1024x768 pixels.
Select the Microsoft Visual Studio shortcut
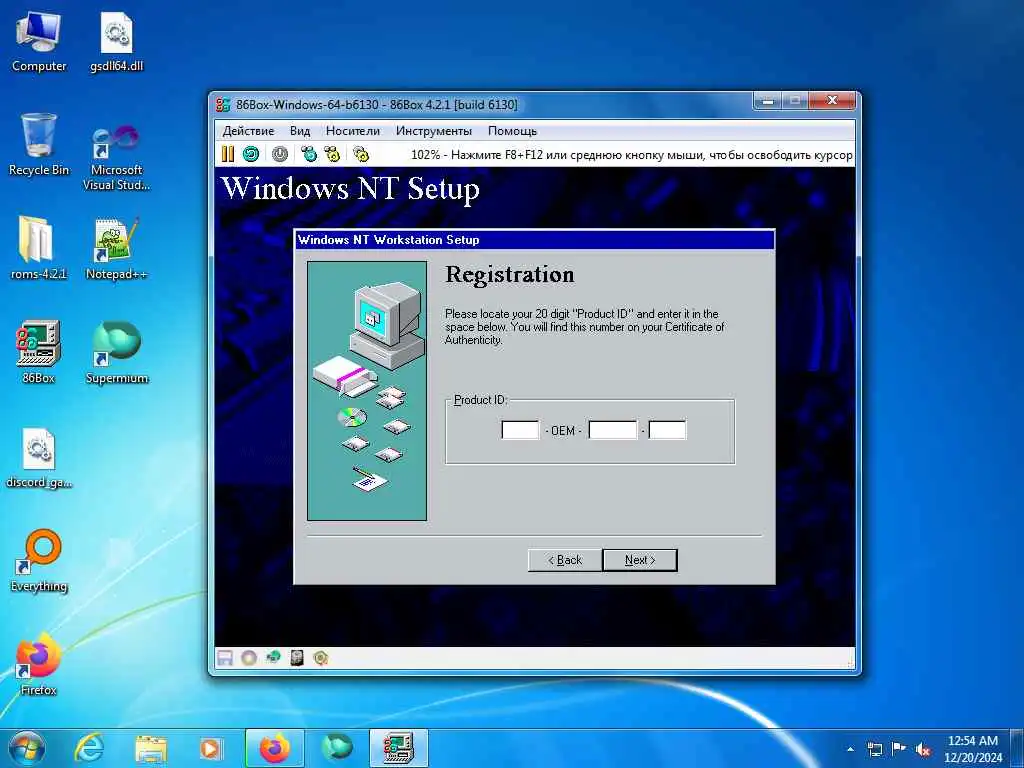116,157
